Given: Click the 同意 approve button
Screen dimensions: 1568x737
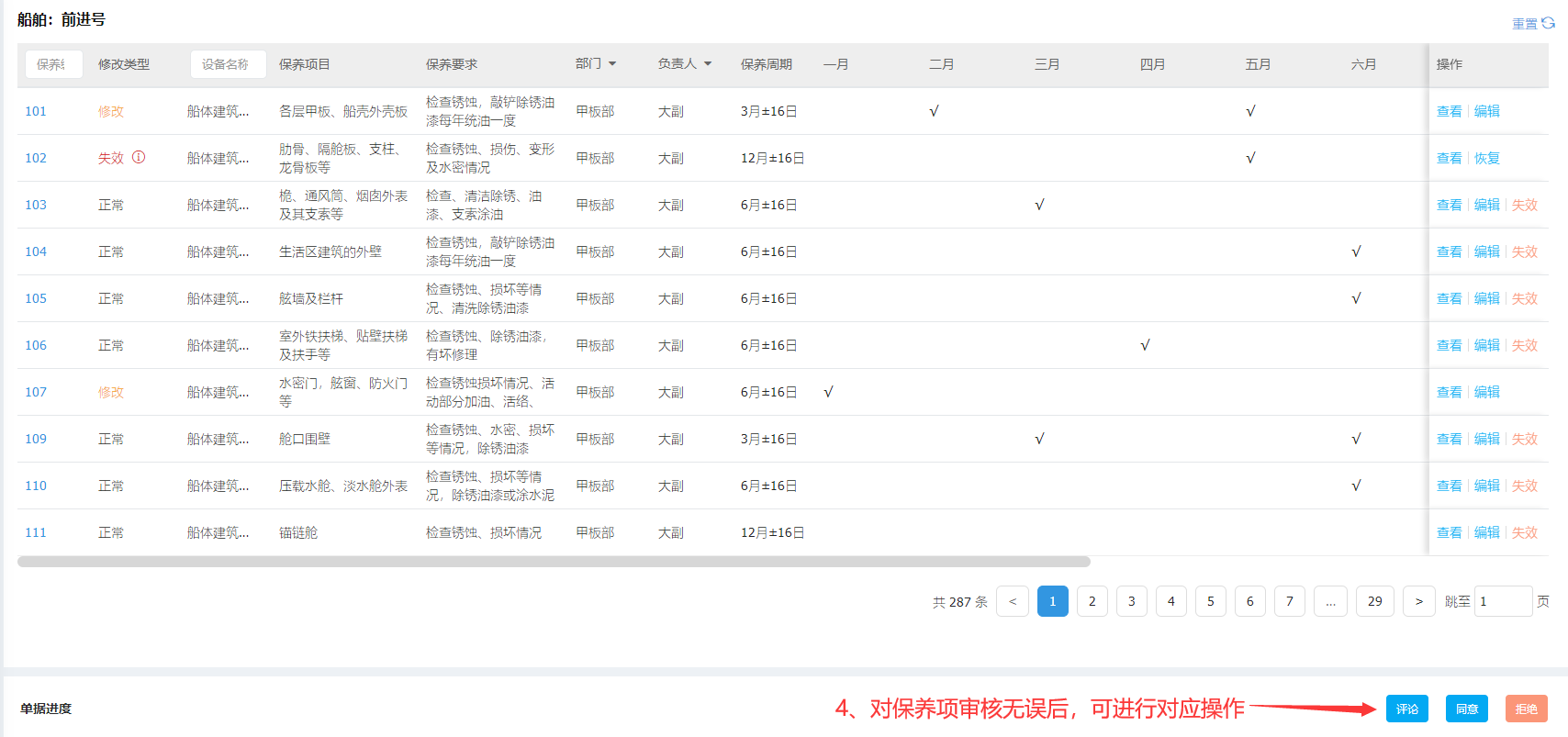Looking at the screenshot, I should pyautogui.click(x=1467, y=709).
